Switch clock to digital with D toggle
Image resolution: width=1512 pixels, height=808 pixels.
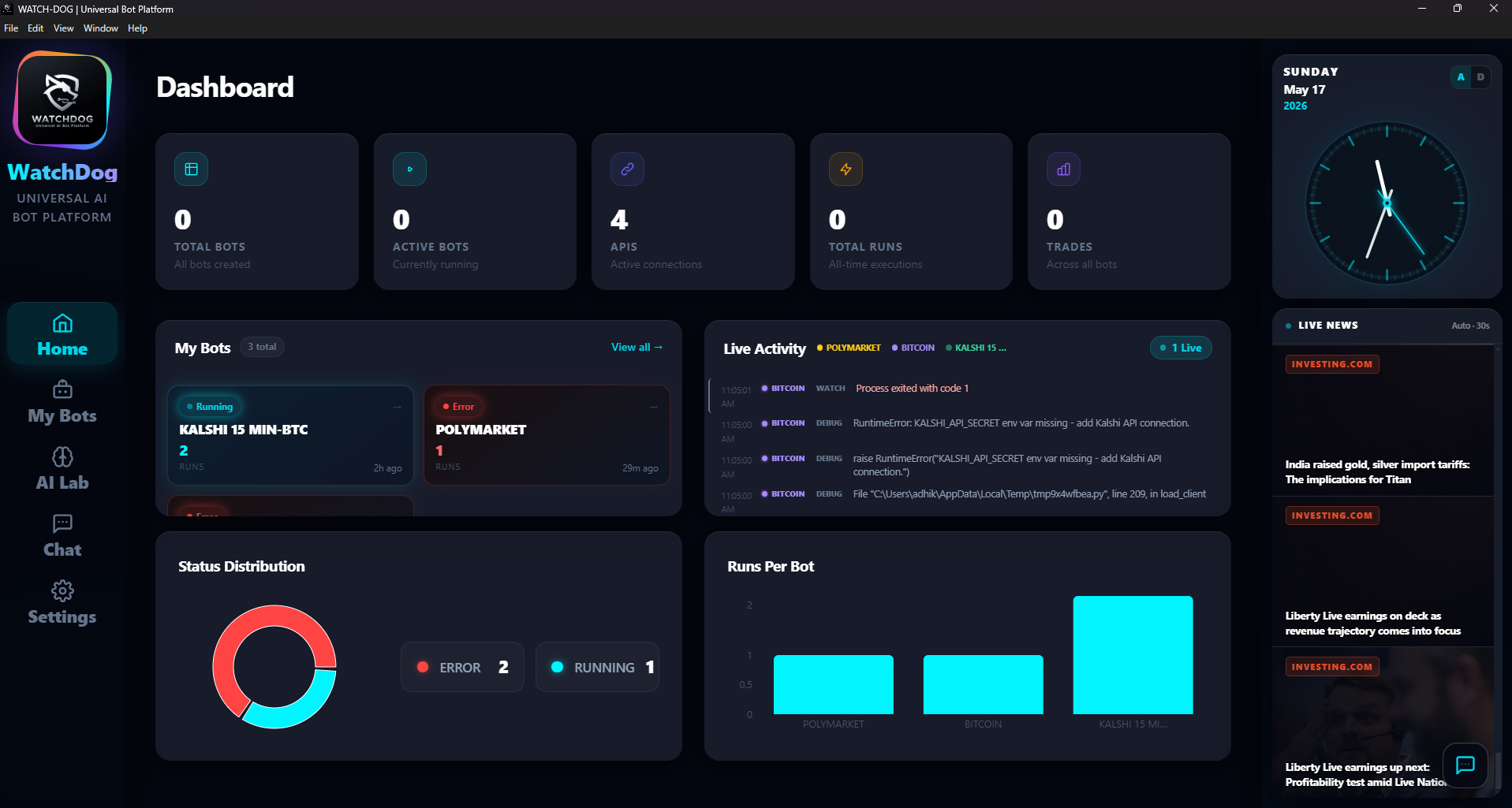click(1480, 77)
